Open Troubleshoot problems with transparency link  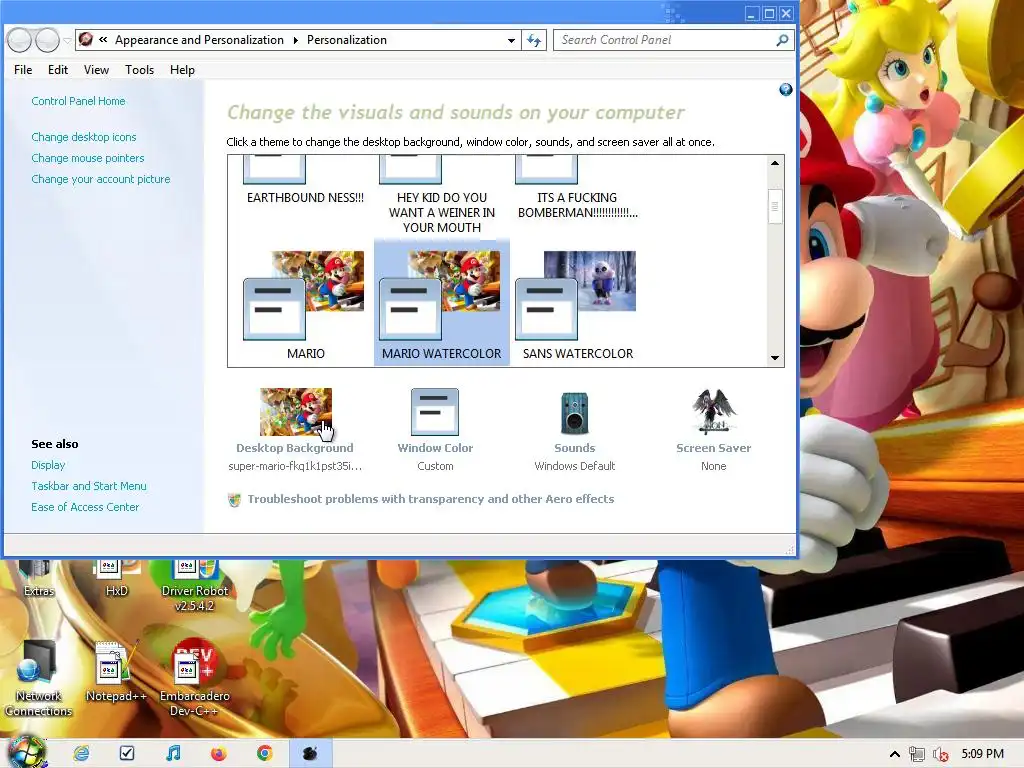431,499
